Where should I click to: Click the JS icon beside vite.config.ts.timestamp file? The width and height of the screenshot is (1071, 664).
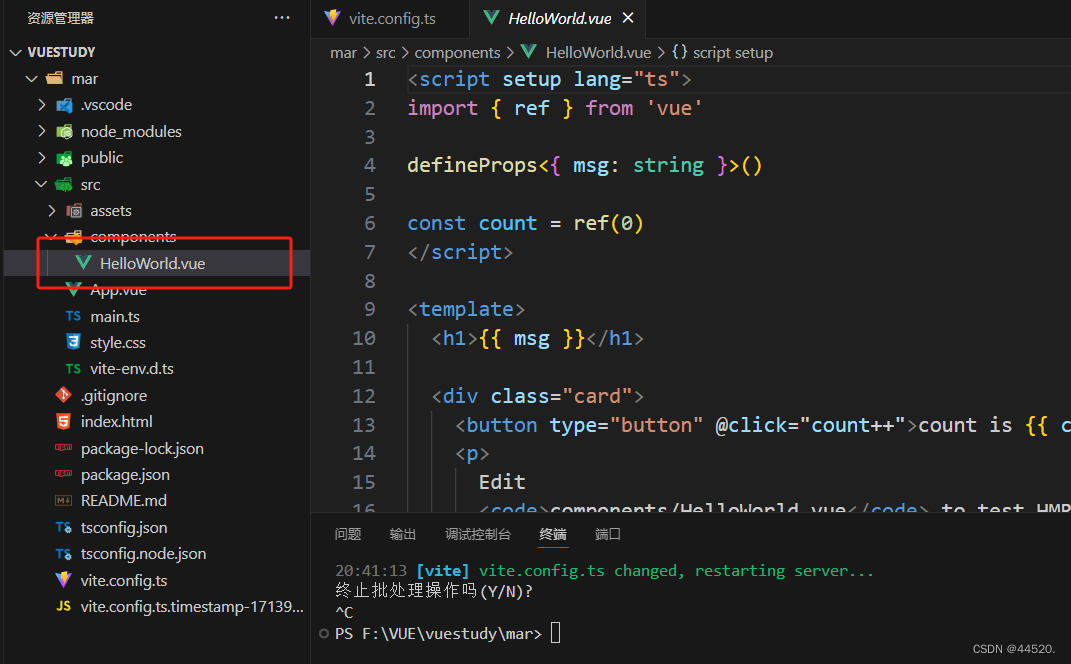point(62,606)
